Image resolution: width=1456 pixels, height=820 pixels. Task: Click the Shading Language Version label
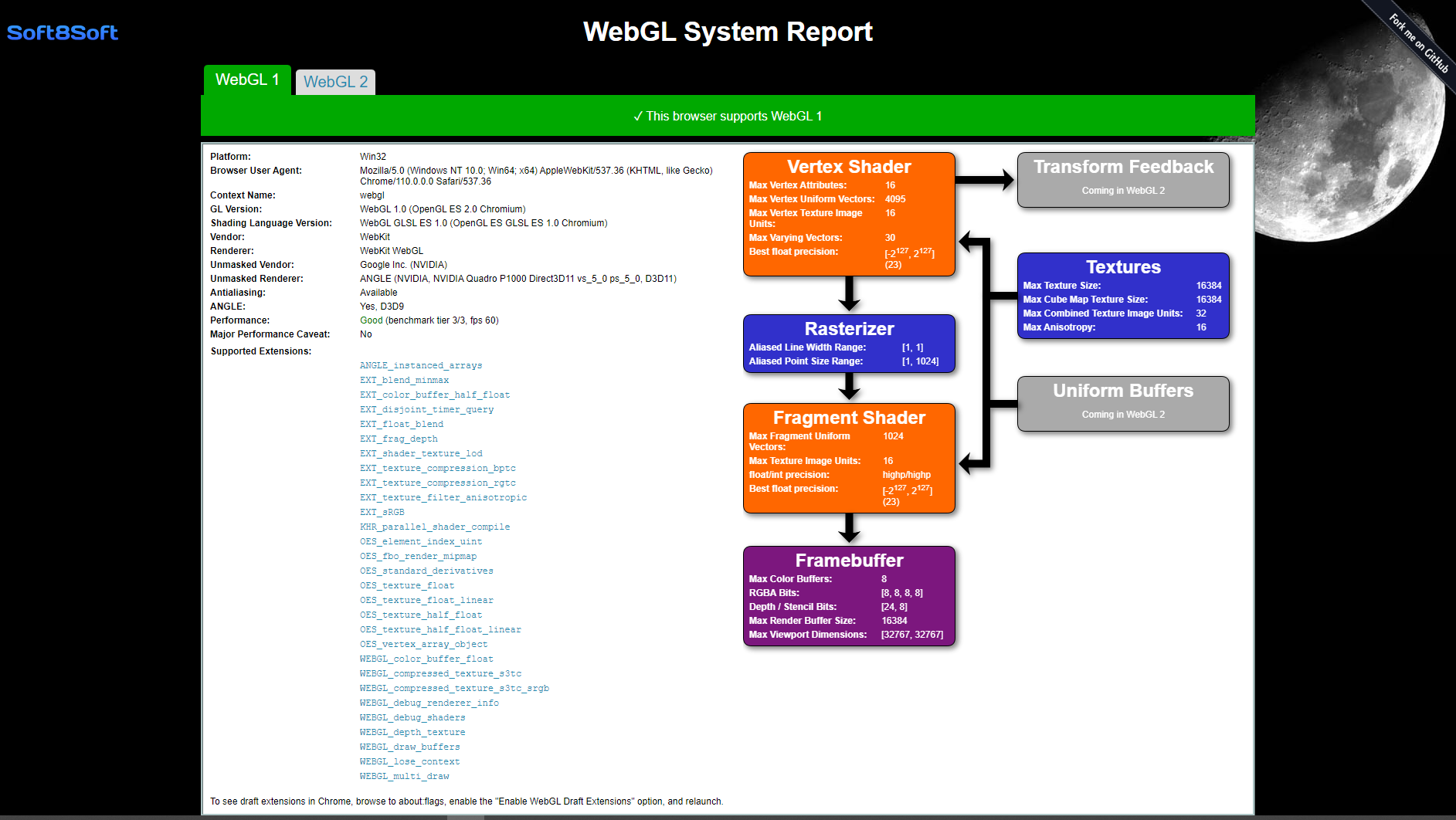[x=271, y=223]
